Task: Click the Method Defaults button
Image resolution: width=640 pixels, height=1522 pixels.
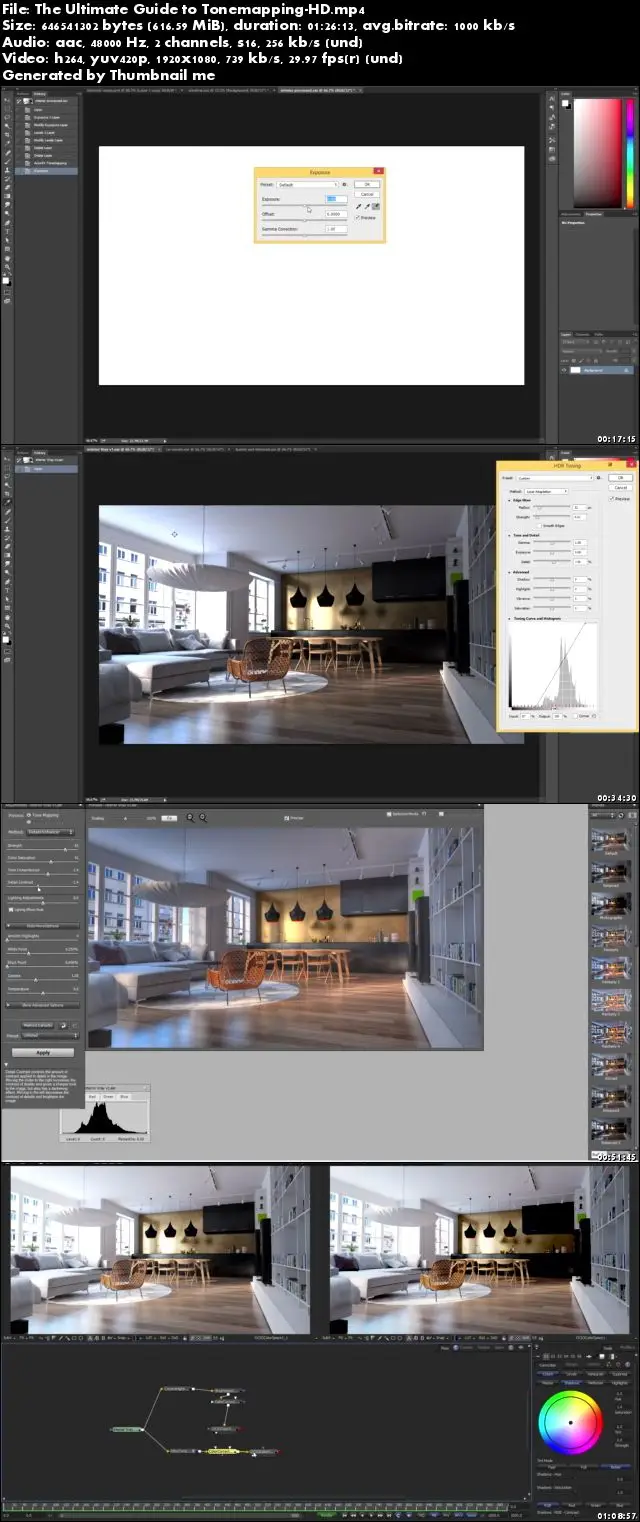Action: (38, 1026)
